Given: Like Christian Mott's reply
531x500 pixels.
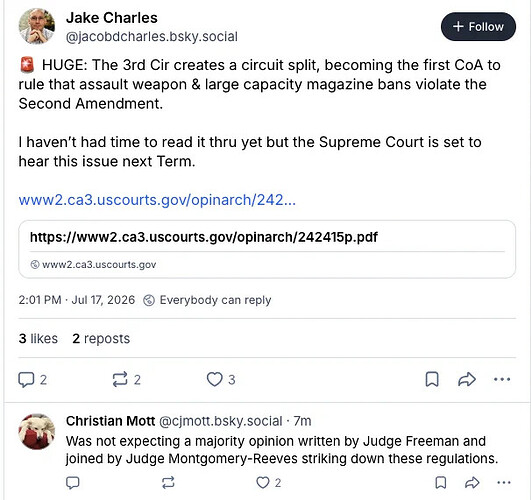Looking at the screenshot, I should pos(269,483).
